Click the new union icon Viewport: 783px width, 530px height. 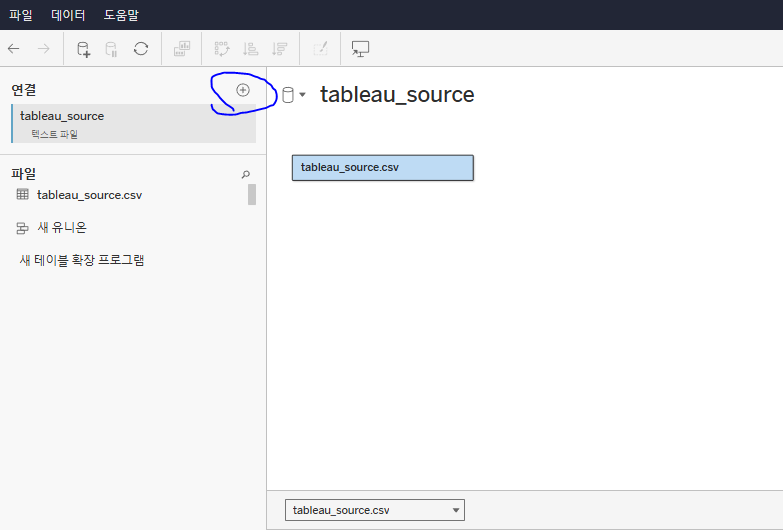(x=22, y=228)
